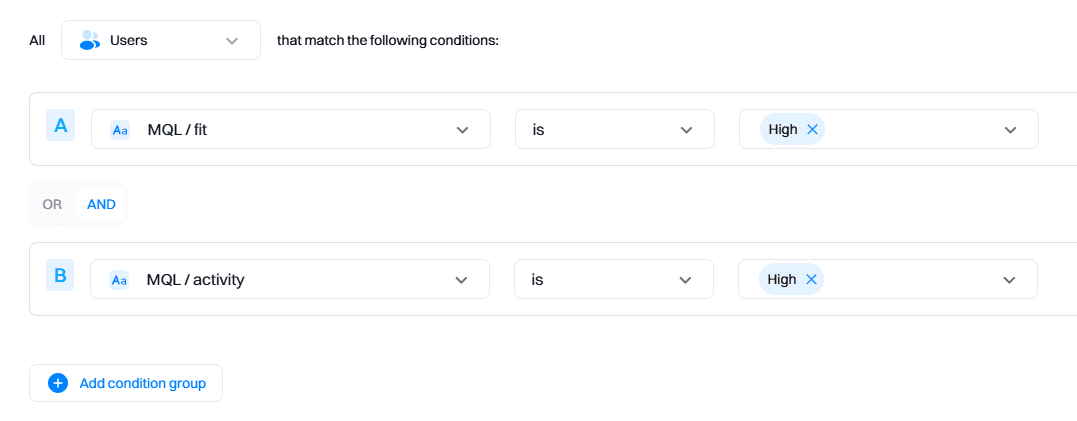
Task: Select the condition B letter badge
Action: coord(60,276)
